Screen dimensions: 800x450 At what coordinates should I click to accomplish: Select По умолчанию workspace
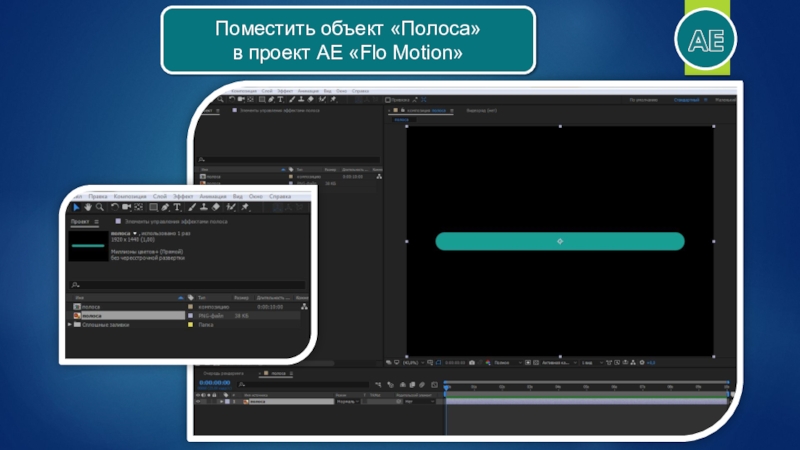click(643, 100)
